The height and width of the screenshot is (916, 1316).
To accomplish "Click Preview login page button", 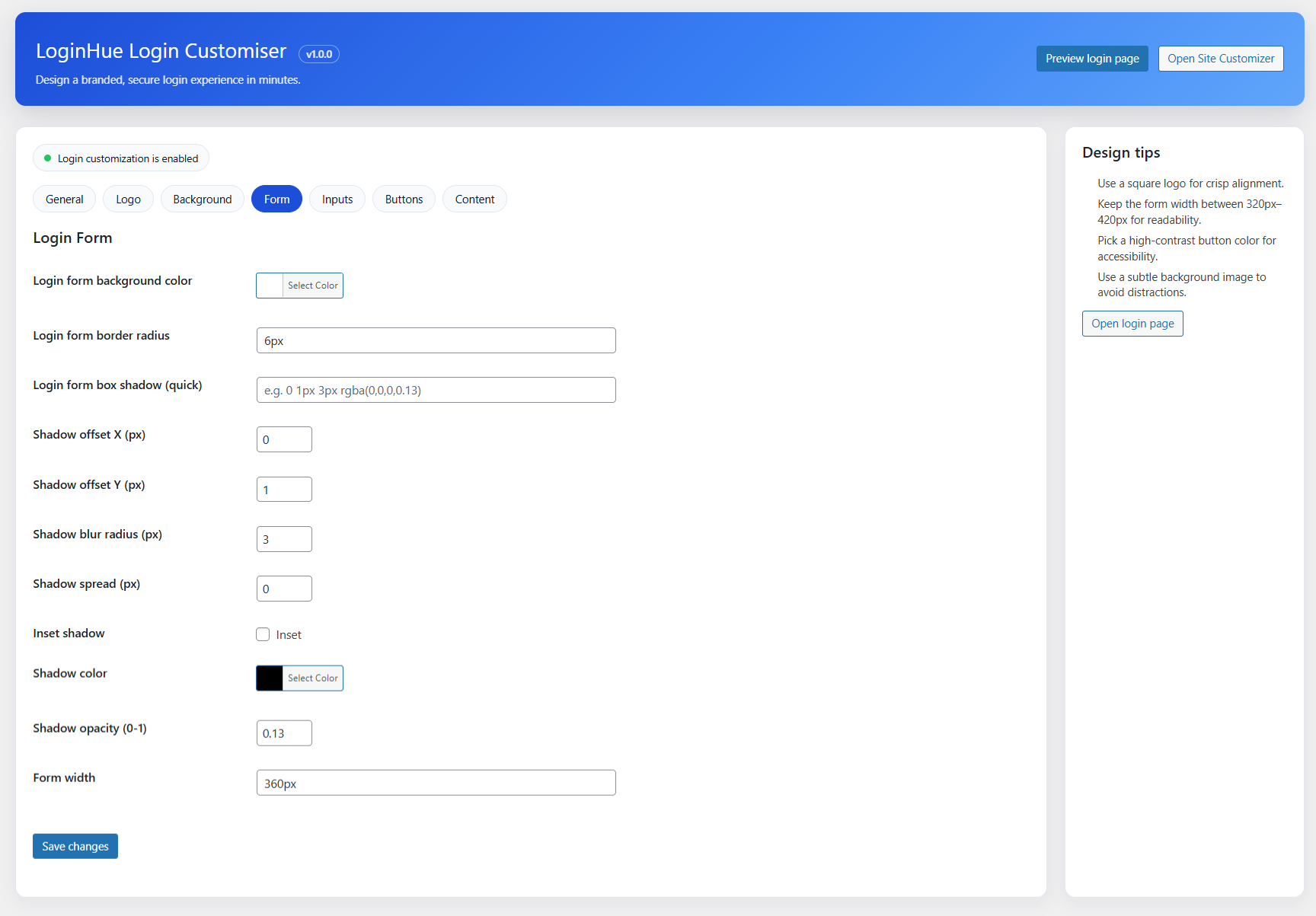I will 1092,58.
